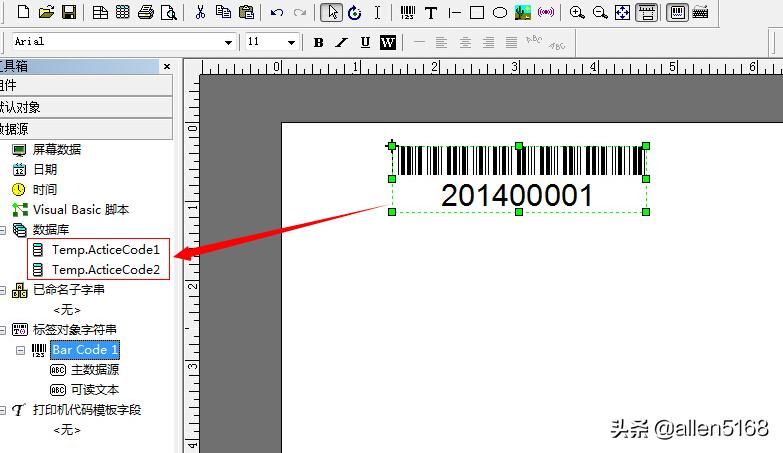Switch to the 组件 toolbox section
This screenshot has height=453, width=783.
click(x=86, y=85)
